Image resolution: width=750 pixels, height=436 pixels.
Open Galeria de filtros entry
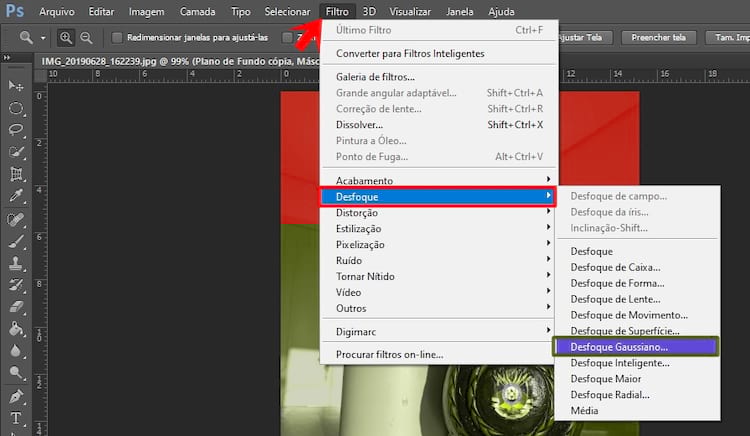tap(375, 77)
